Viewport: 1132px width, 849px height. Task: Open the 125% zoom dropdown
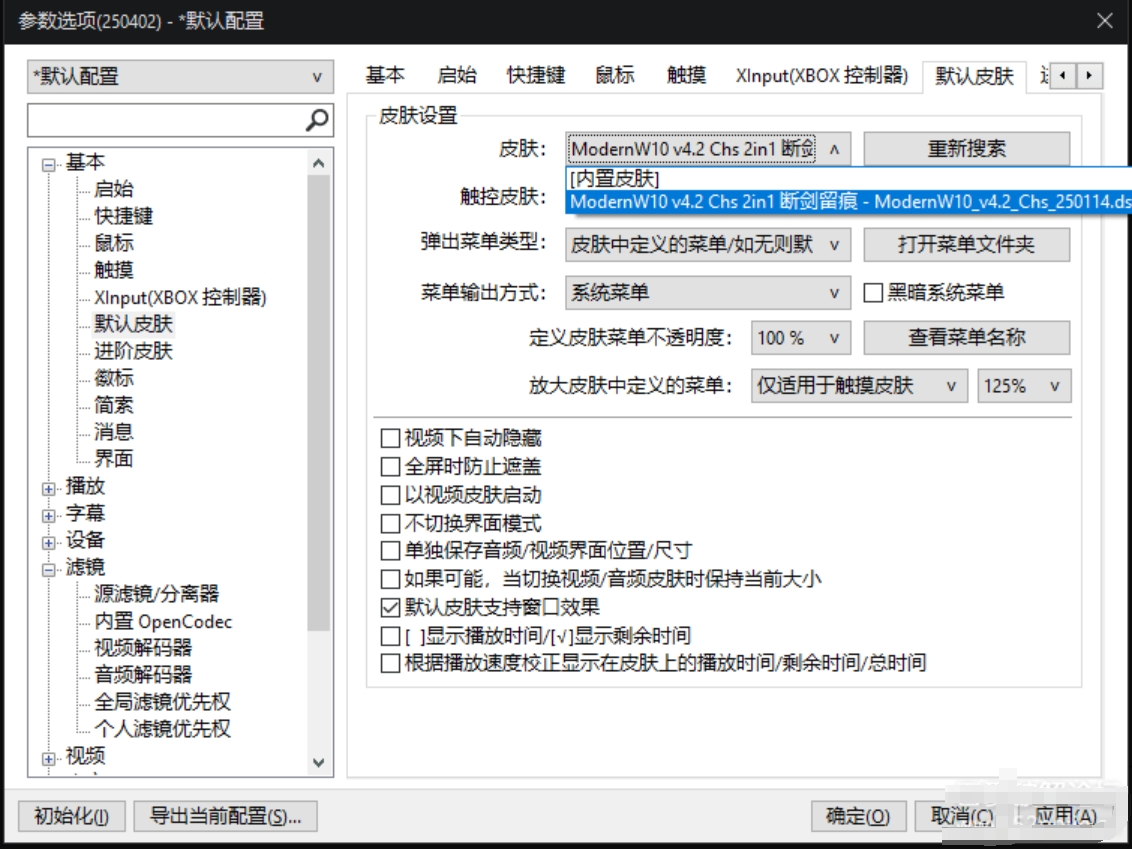point(1024,386)
